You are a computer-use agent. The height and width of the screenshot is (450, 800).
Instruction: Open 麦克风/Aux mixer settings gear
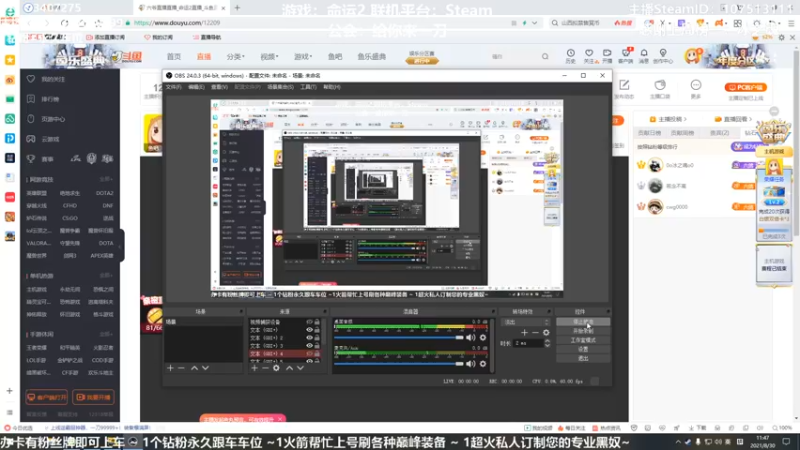pyautogui.click(x=483, y=364)
